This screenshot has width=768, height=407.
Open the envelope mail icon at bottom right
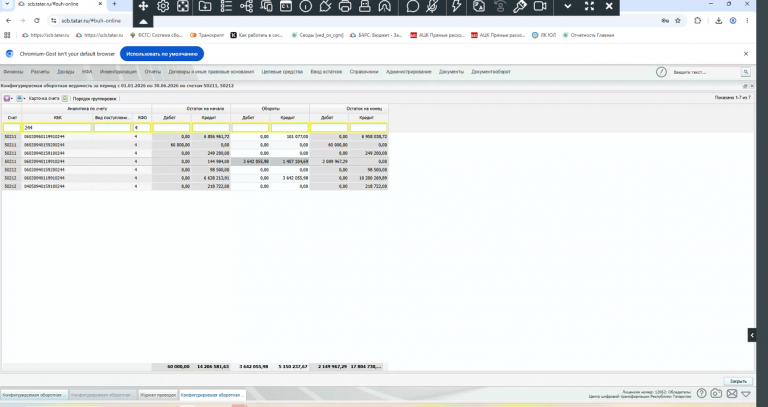tap(731, 393)
